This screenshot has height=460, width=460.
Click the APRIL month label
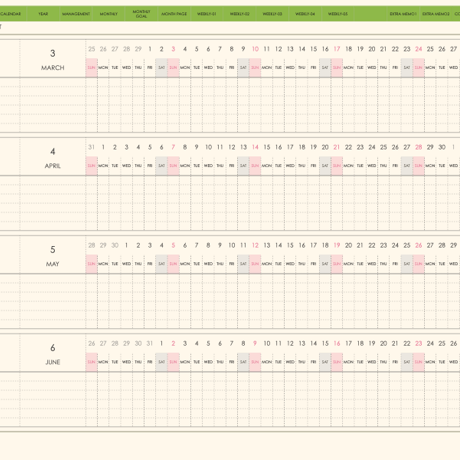[x=53, y=166]
